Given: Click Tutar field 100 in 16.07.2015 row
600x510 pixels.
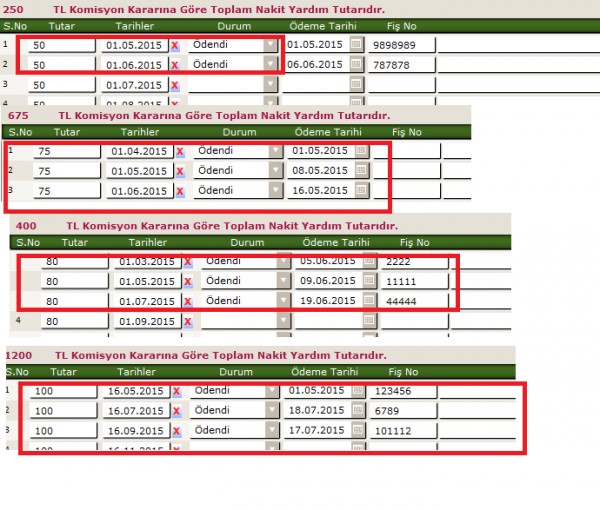Looking at the screenshot, I should tap(64, 411).
